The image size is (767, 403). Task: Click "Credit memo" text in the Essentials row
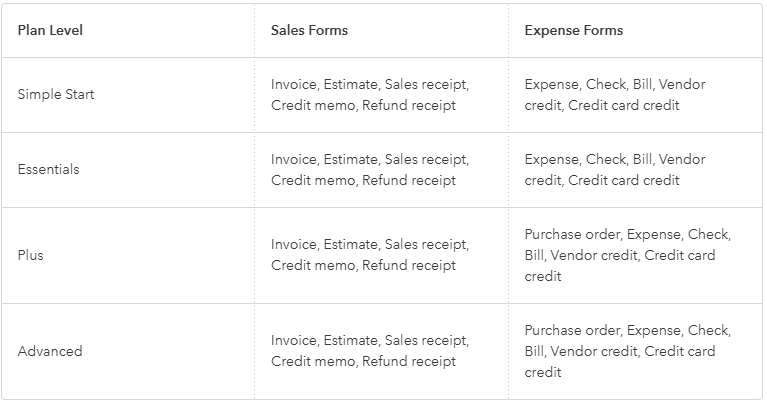coord(312,181)
